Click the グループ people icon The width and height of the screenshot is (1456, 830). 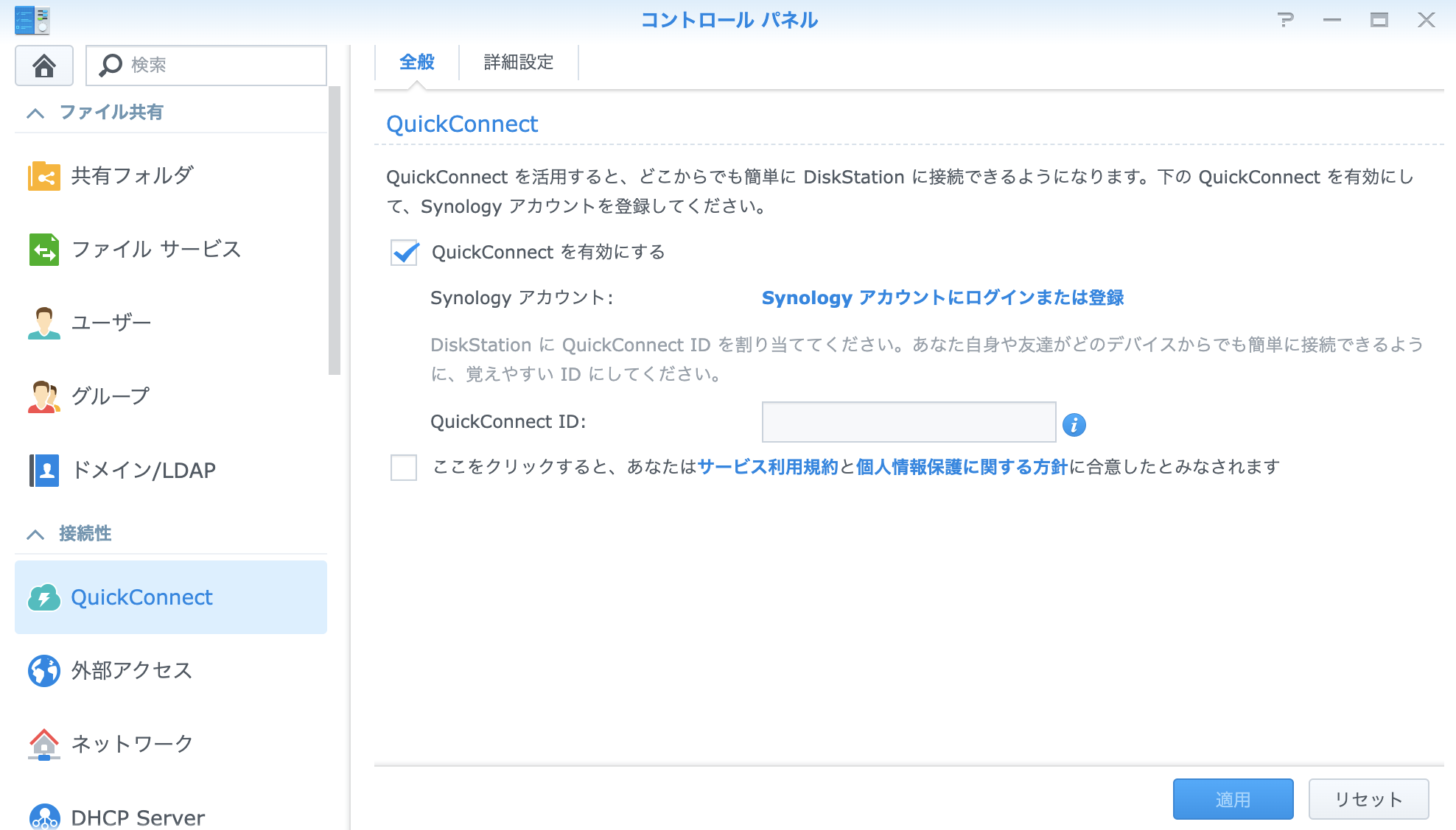pos(44,397)
